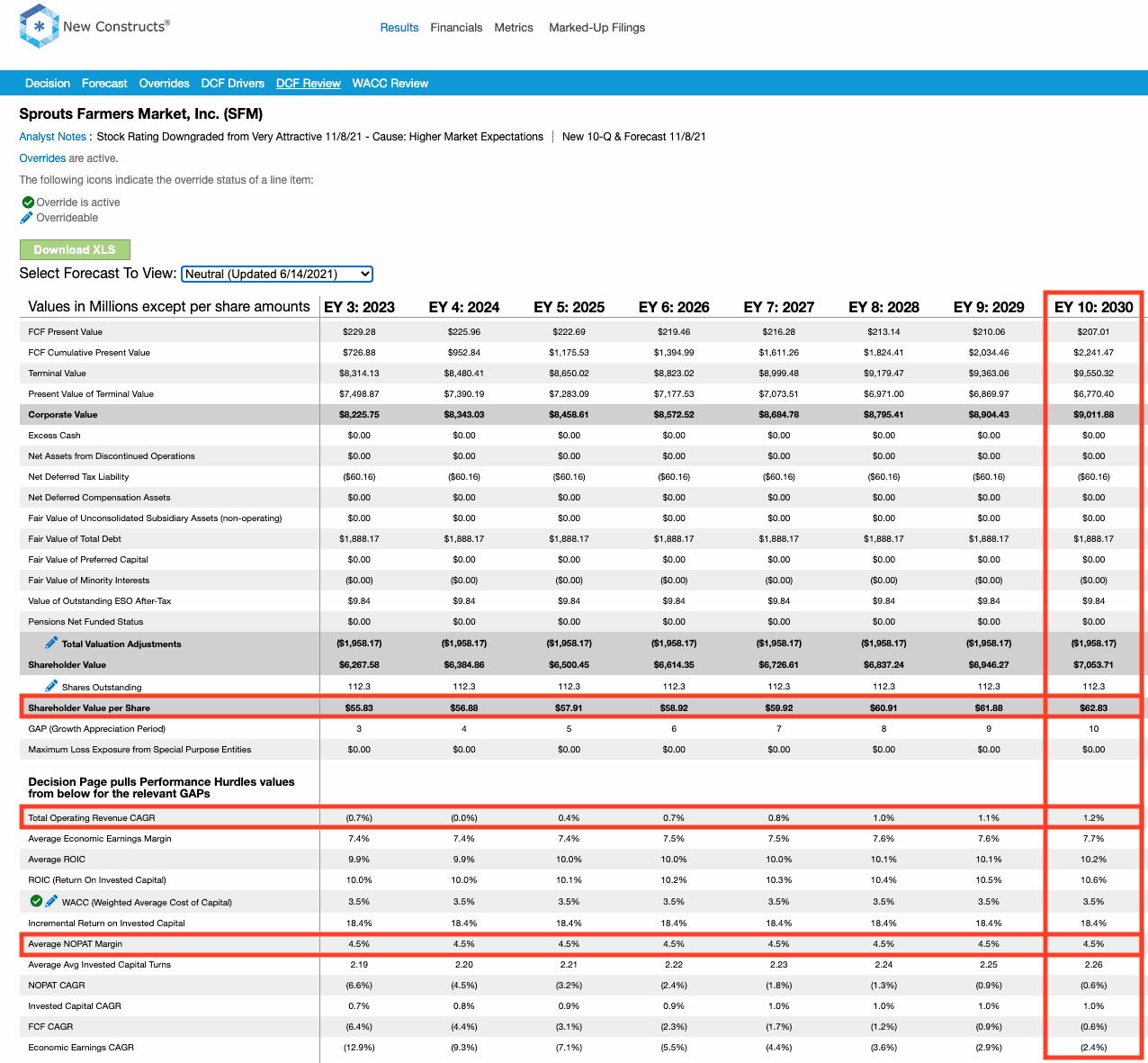Click the GAP (Growth Appreciation Period) label
Viewport: 1148px width, 1063px height.
point(97,729)
